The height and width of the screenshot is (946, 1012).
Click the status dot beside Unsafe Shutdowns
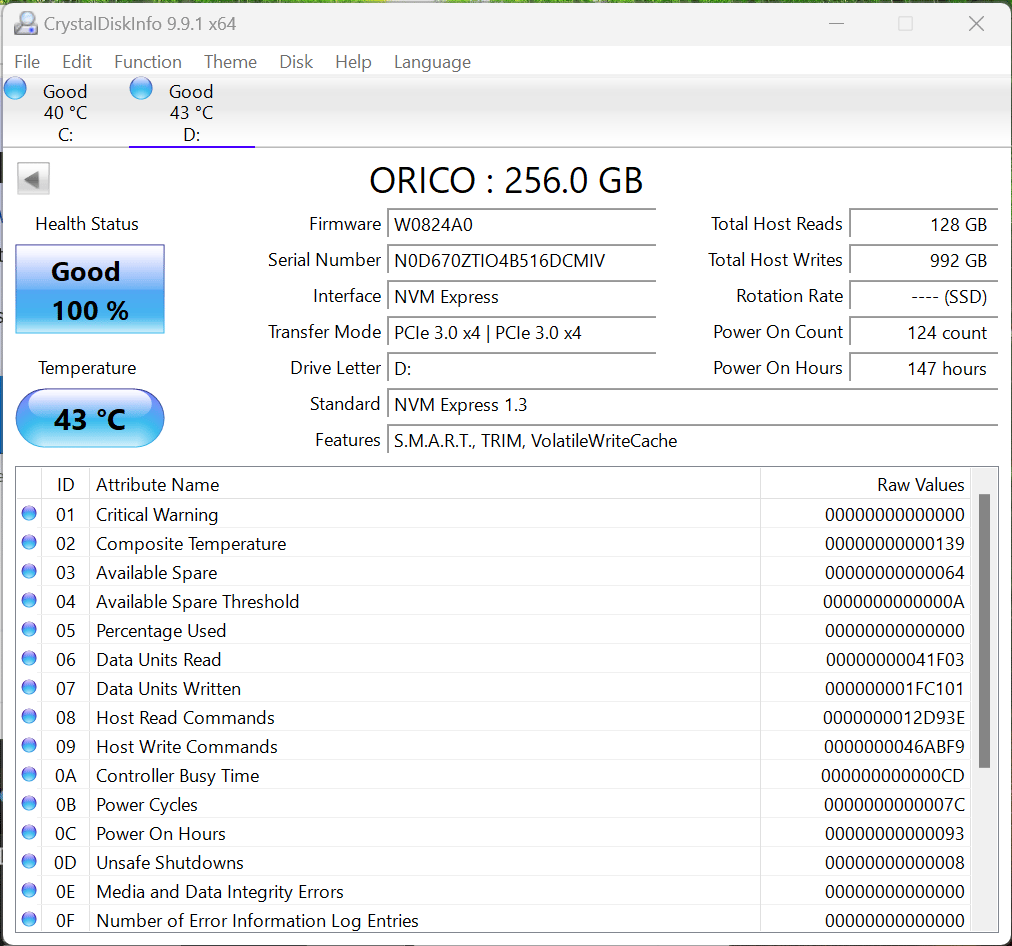29,861
